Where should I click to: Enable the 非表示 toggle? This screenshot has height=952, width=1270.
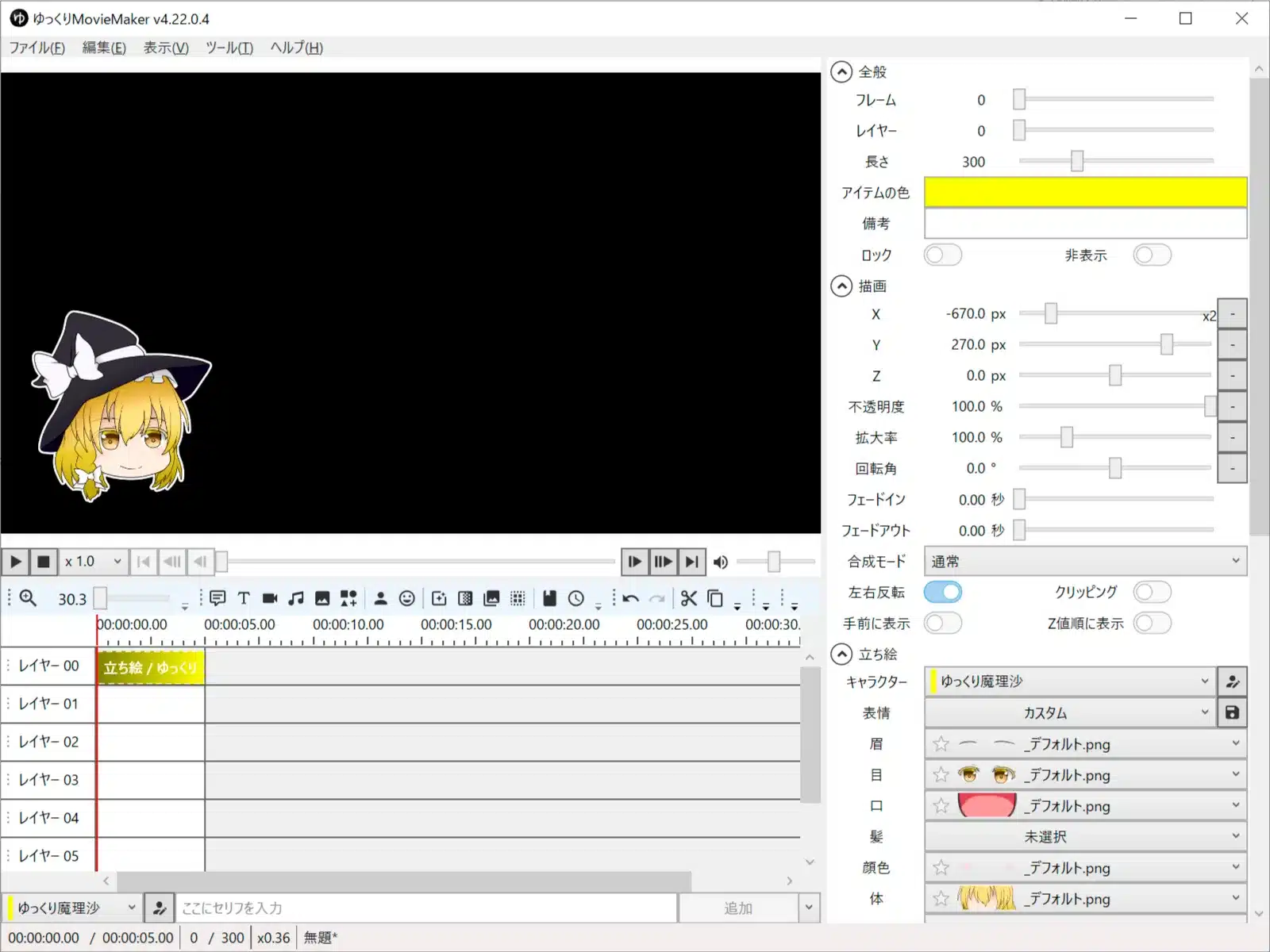[x=1153, y=255]
